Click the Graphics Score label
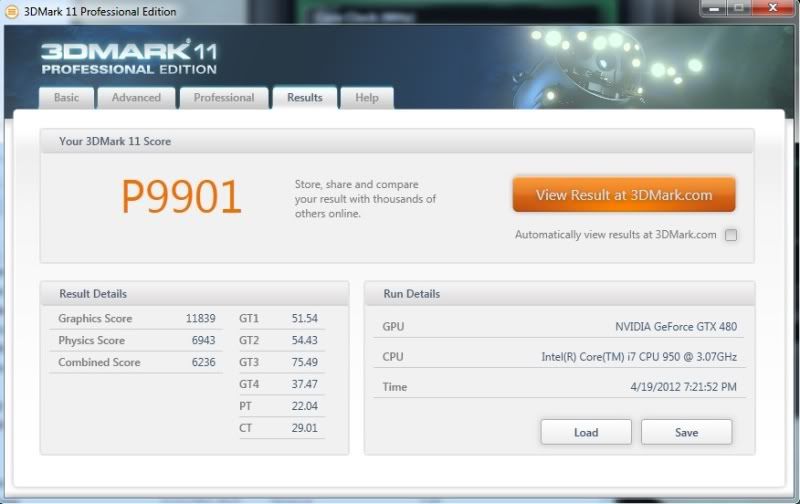The image size is (800, 504). 95,318
